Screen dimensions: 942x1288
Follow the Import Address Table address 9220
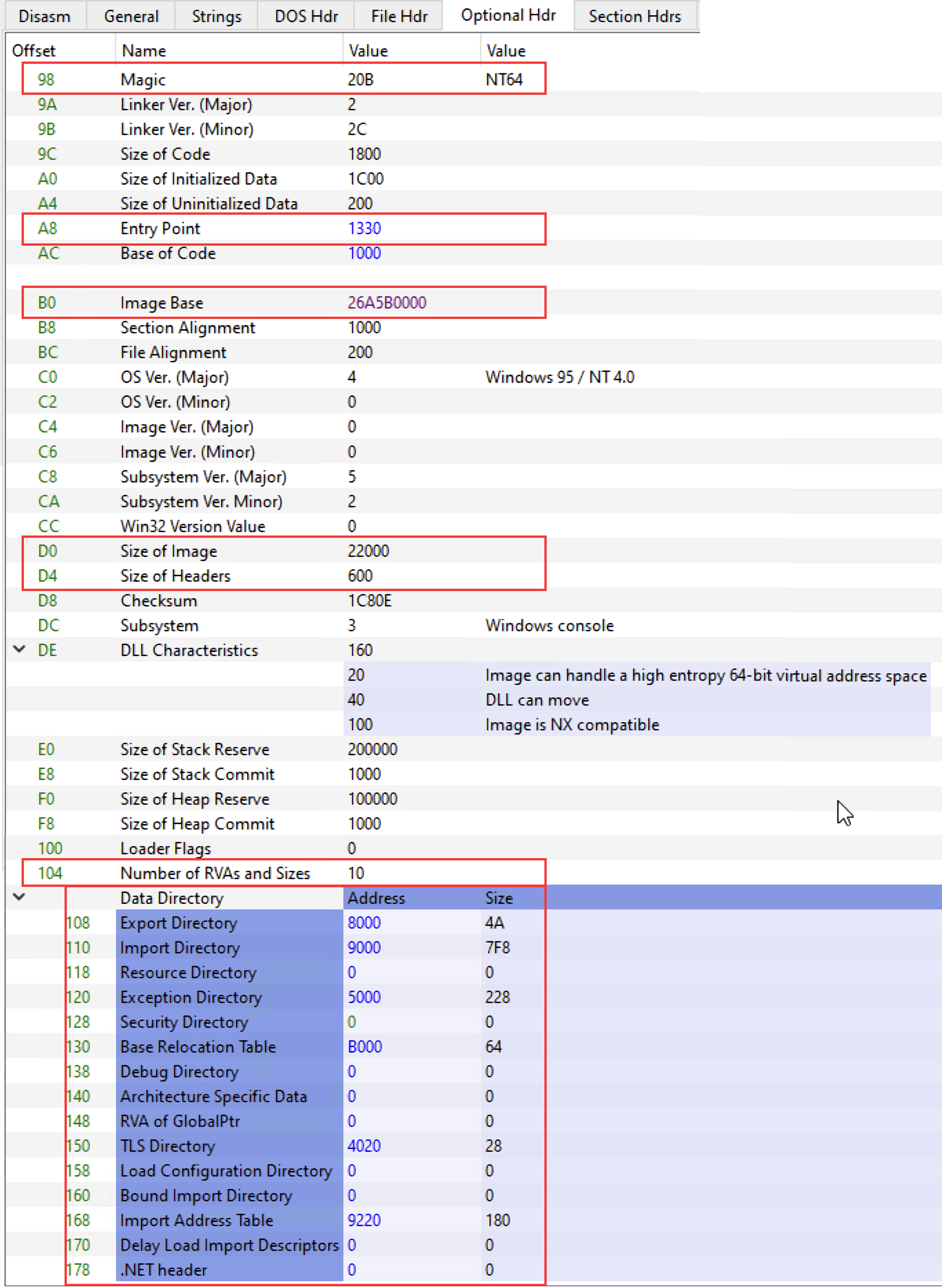[x=364, y=1220]
